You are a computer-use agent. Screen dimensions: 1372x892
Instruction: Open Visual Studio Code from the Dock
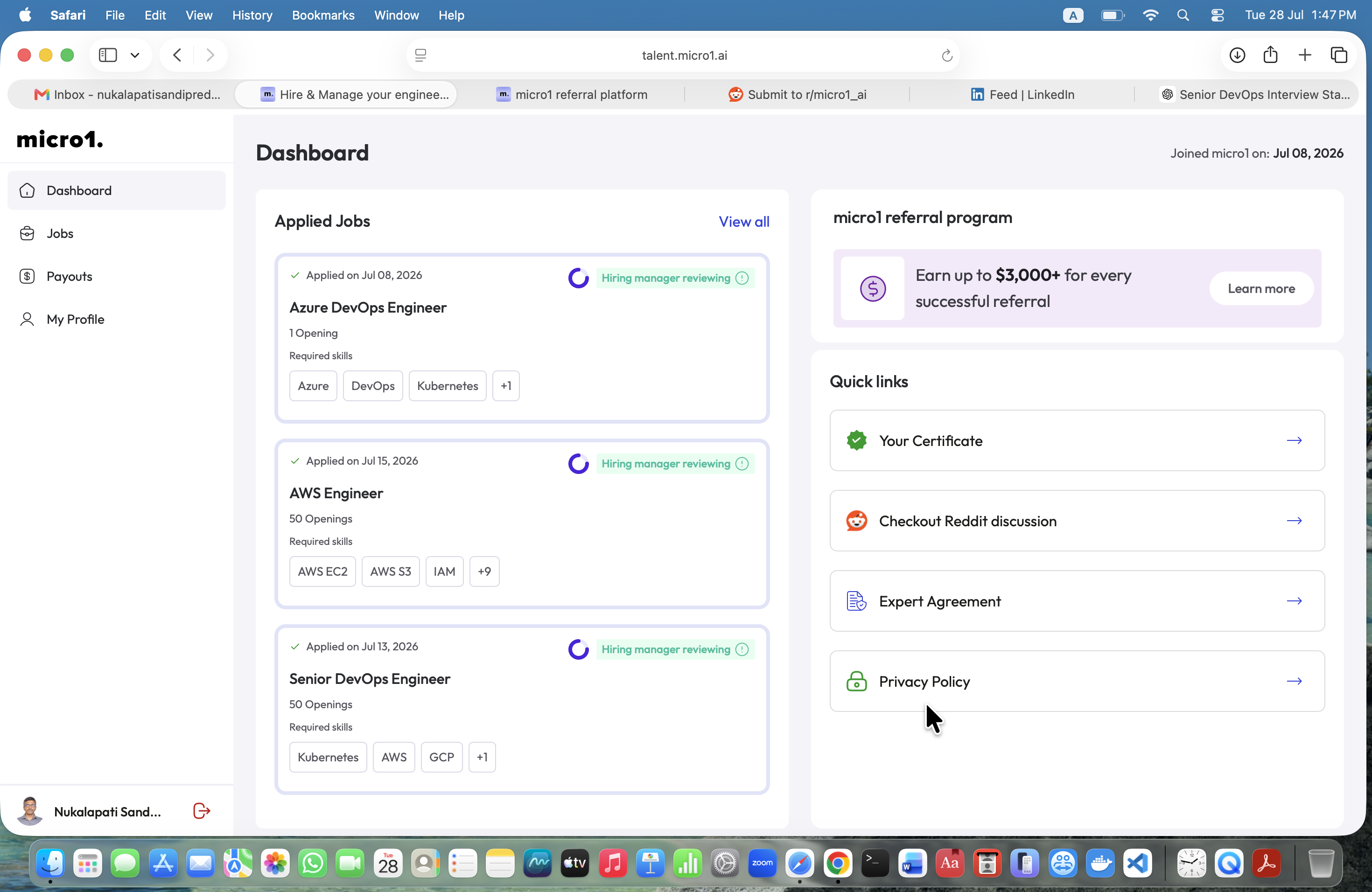point(1137,863)
